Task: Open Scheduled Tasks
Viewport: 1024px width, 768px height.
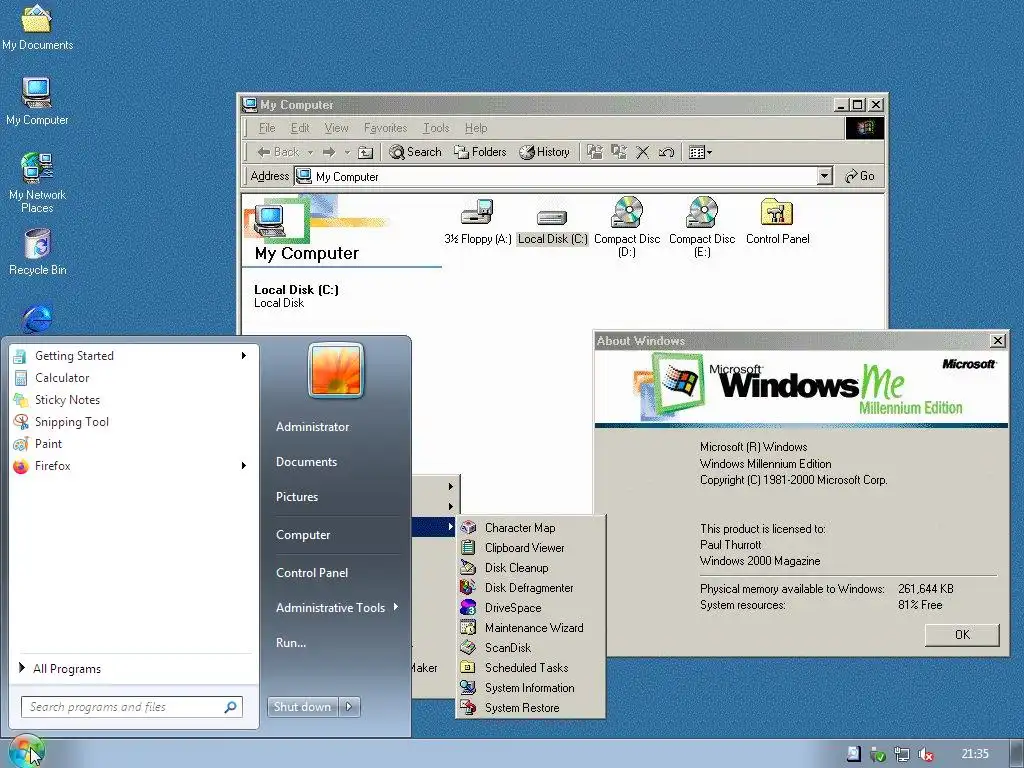Action: (x=530, y=668)
